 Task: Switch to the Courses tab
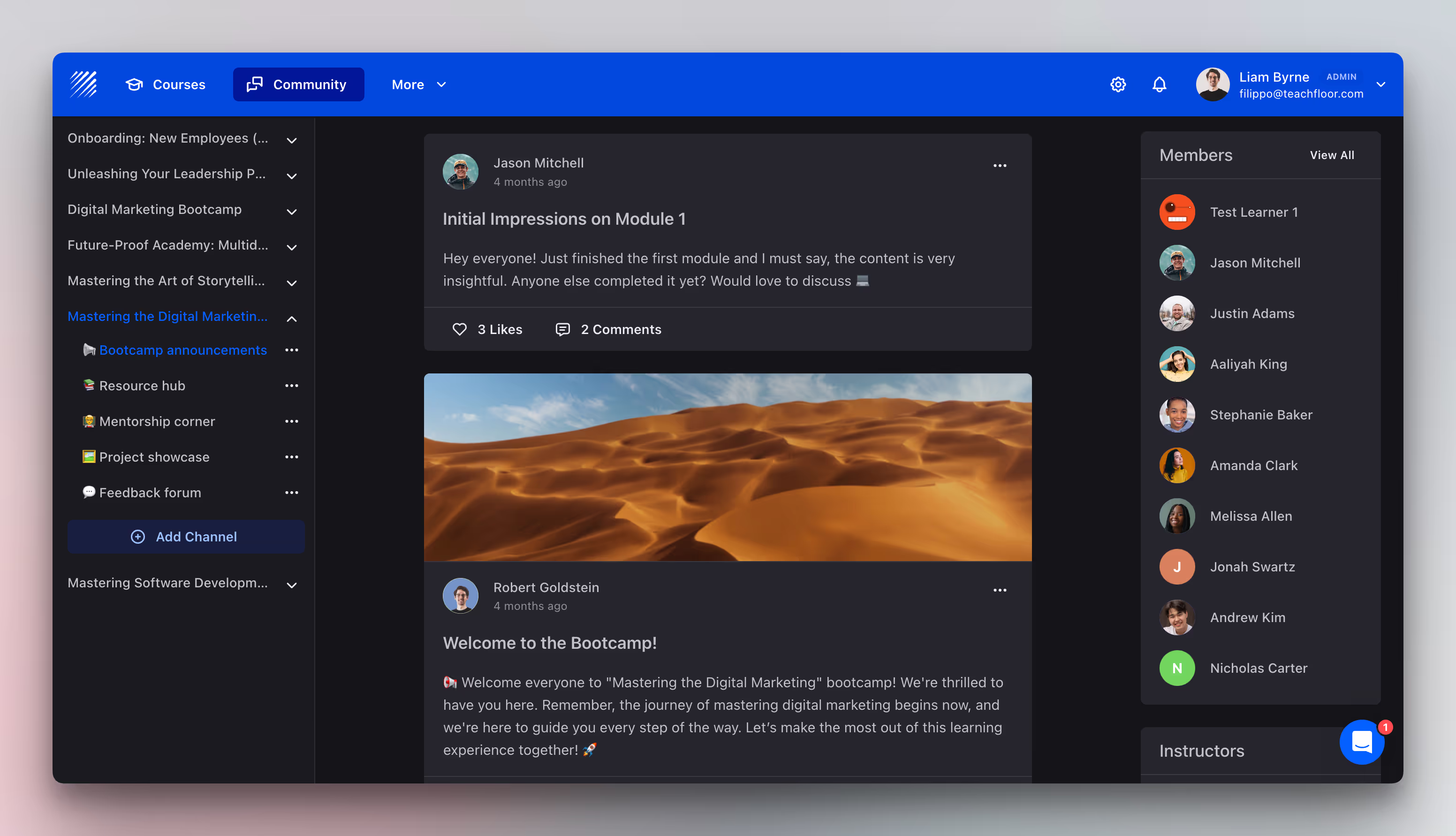[165, 84]
